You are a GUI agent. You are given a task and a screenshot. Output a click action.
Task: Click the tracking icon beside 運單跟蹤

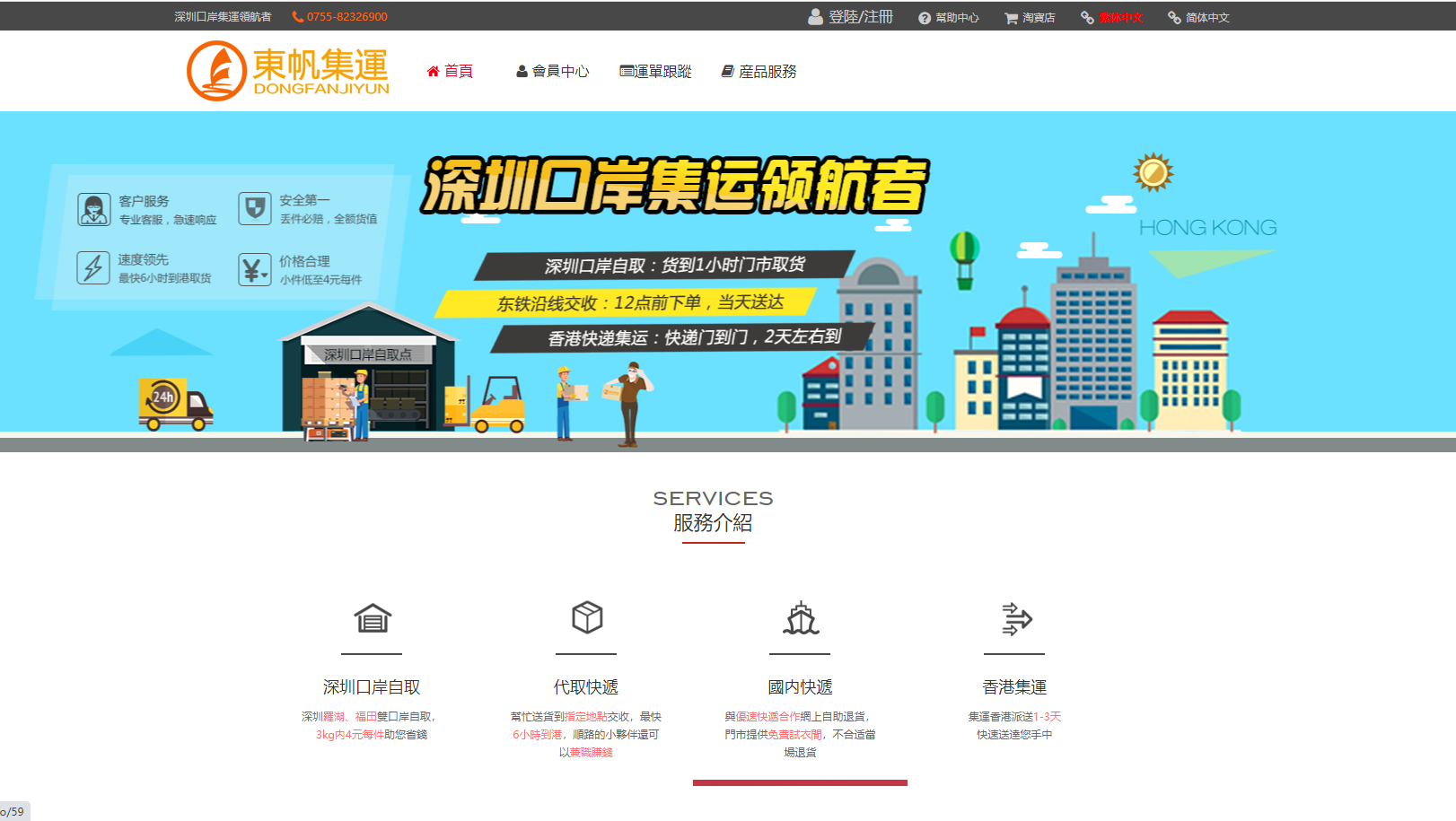(626, 71)
